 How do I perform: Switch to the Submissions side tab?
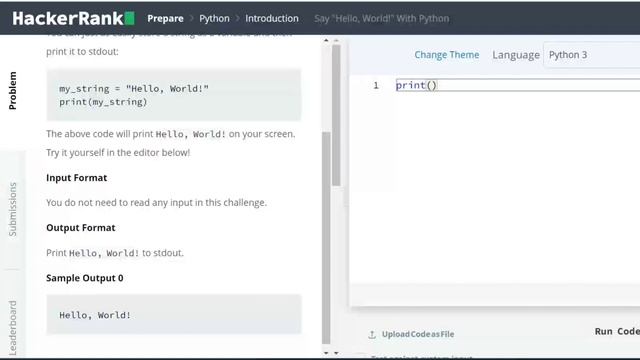pos(13,209)
